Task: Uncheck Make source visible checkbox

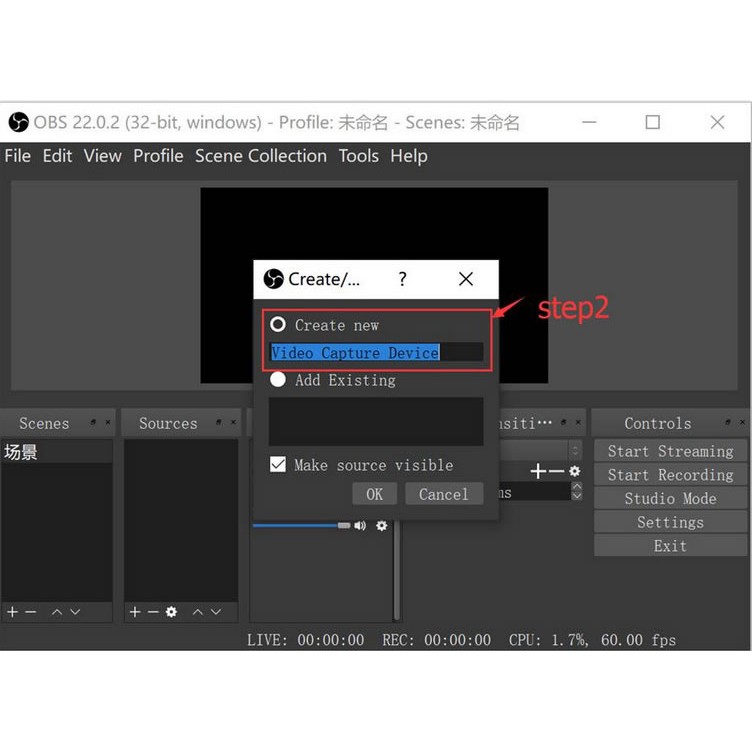Action: tap(279, 465)
